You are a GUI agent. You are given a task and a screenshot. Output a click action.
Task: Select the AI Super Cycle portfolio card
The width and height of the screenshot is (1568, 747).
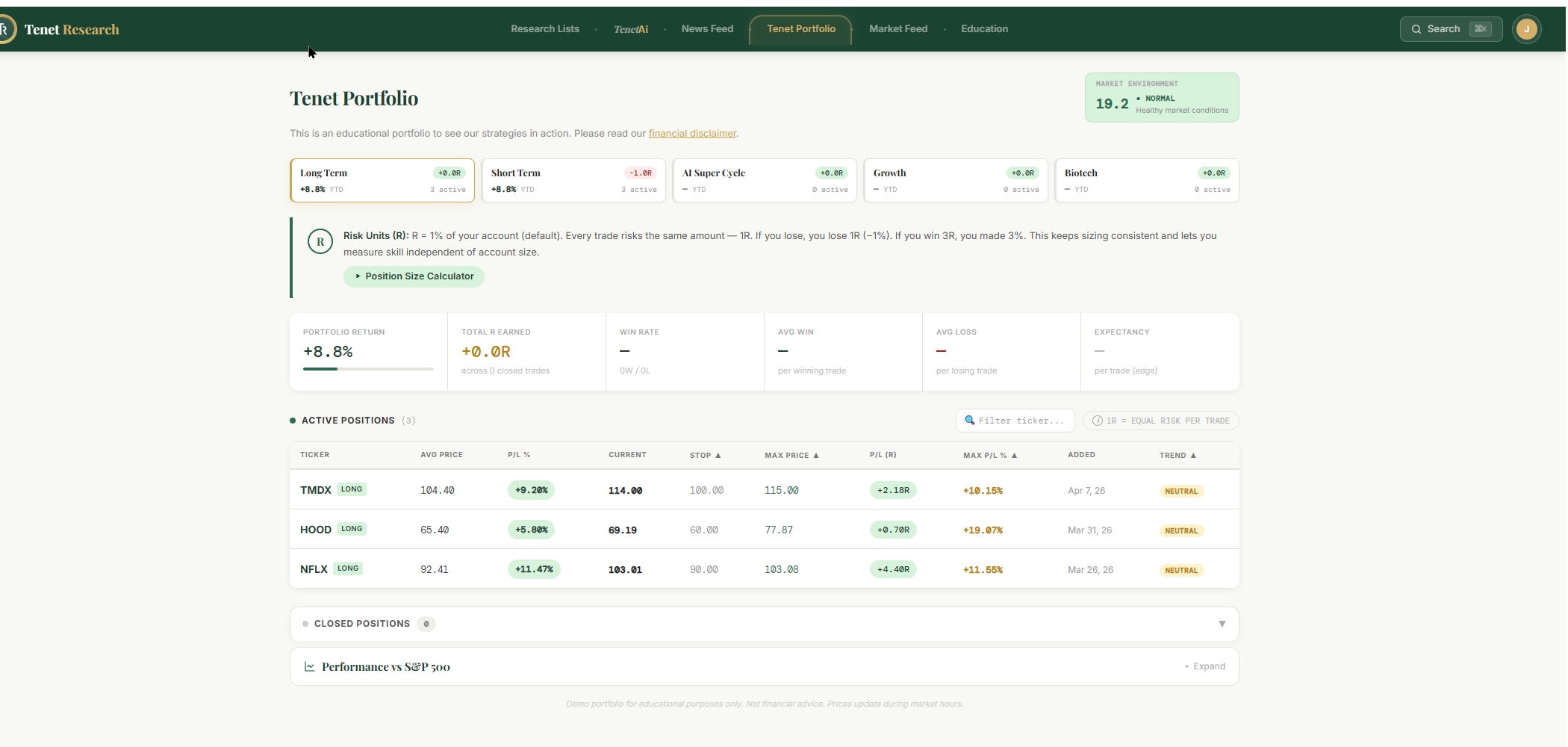coord(765,180)
